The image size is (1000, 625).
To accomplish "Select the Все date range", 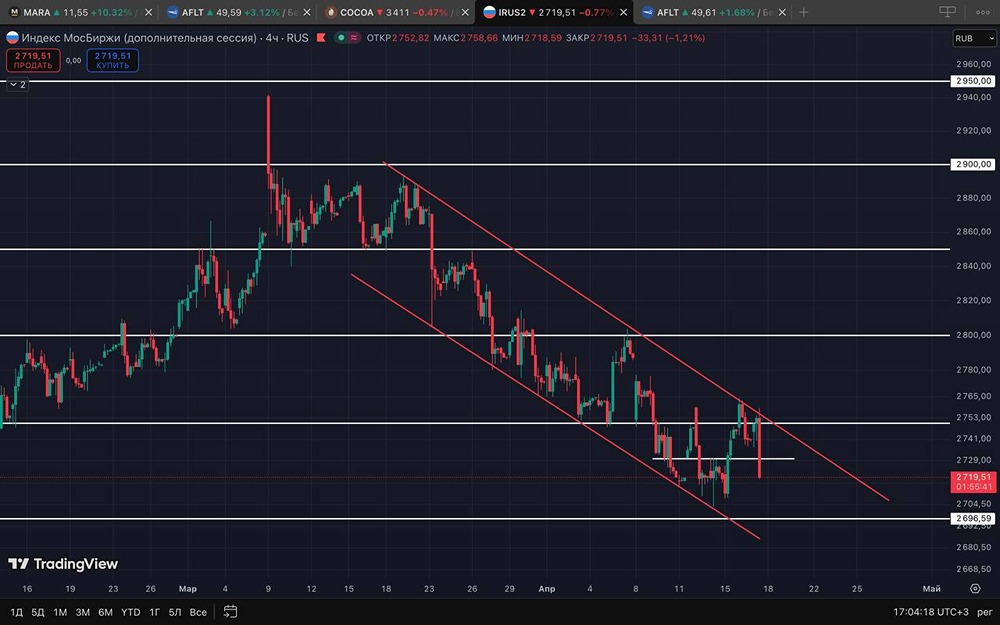I will click(198, 612).
